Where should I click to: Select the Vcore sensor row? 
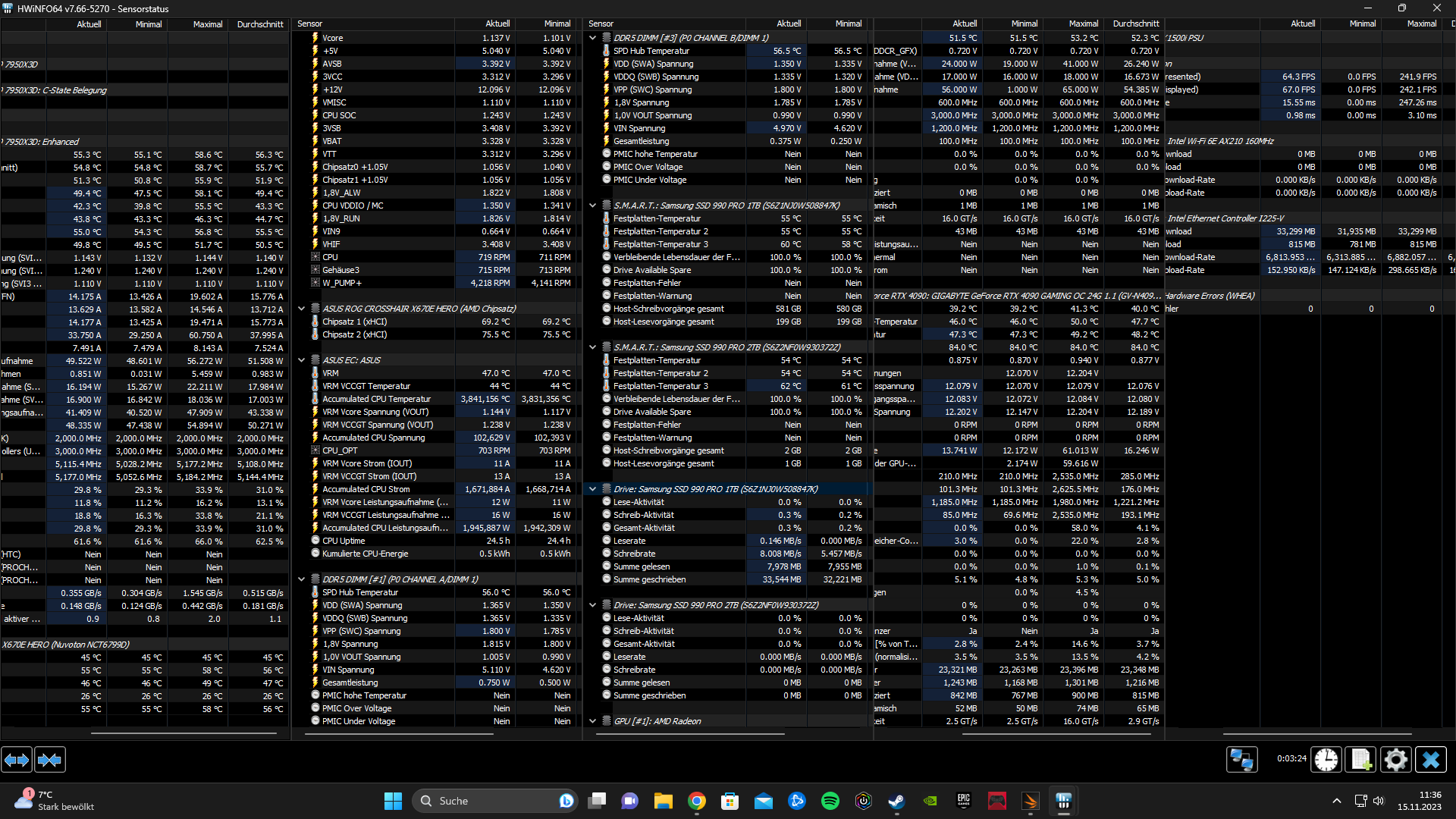[333, 38]
